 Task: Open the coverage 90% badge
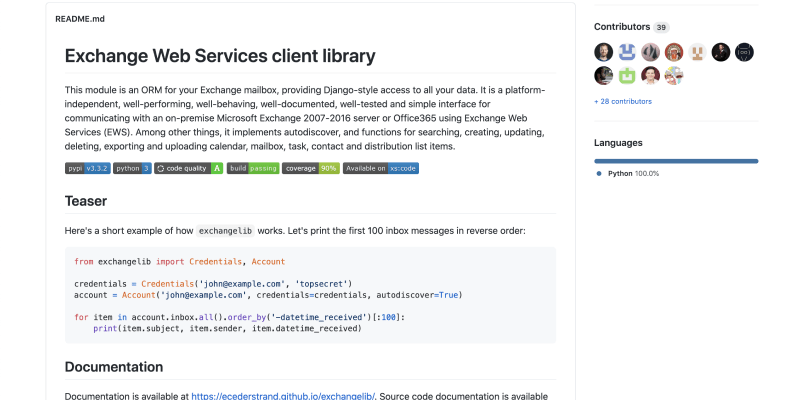310,169
